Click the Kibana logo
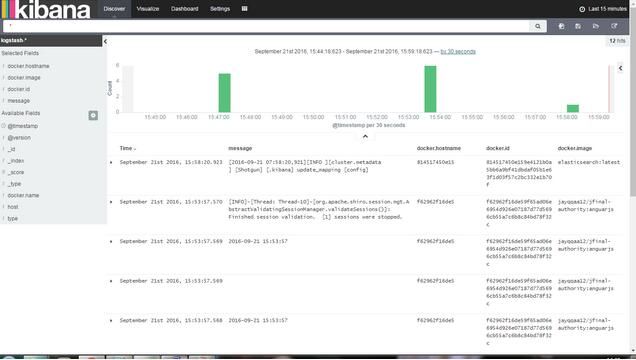Viewport: 636px width, 360px height. click(45, 9)
